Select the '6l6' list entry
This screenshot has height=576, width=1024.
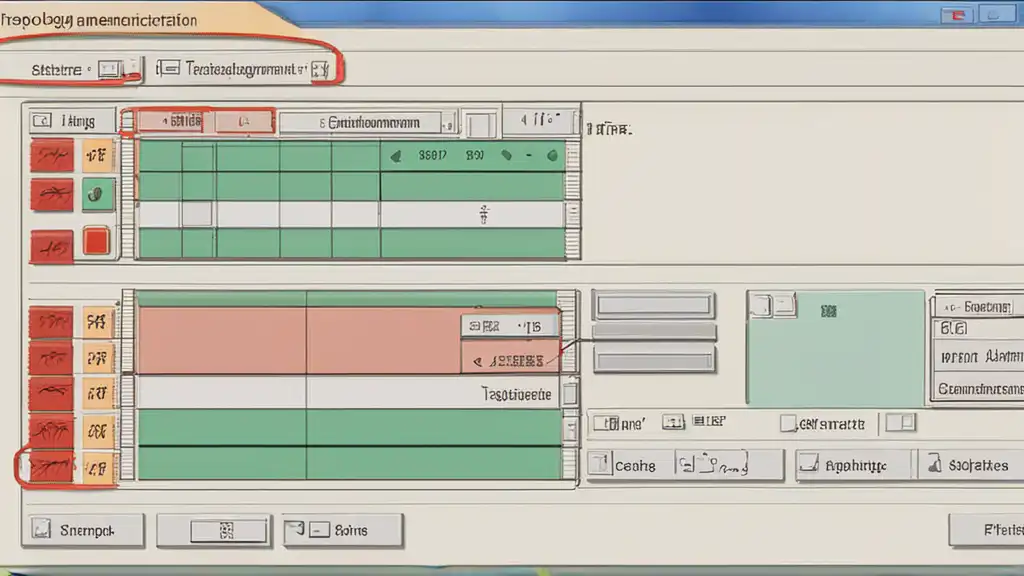click(x=978, y=328)
